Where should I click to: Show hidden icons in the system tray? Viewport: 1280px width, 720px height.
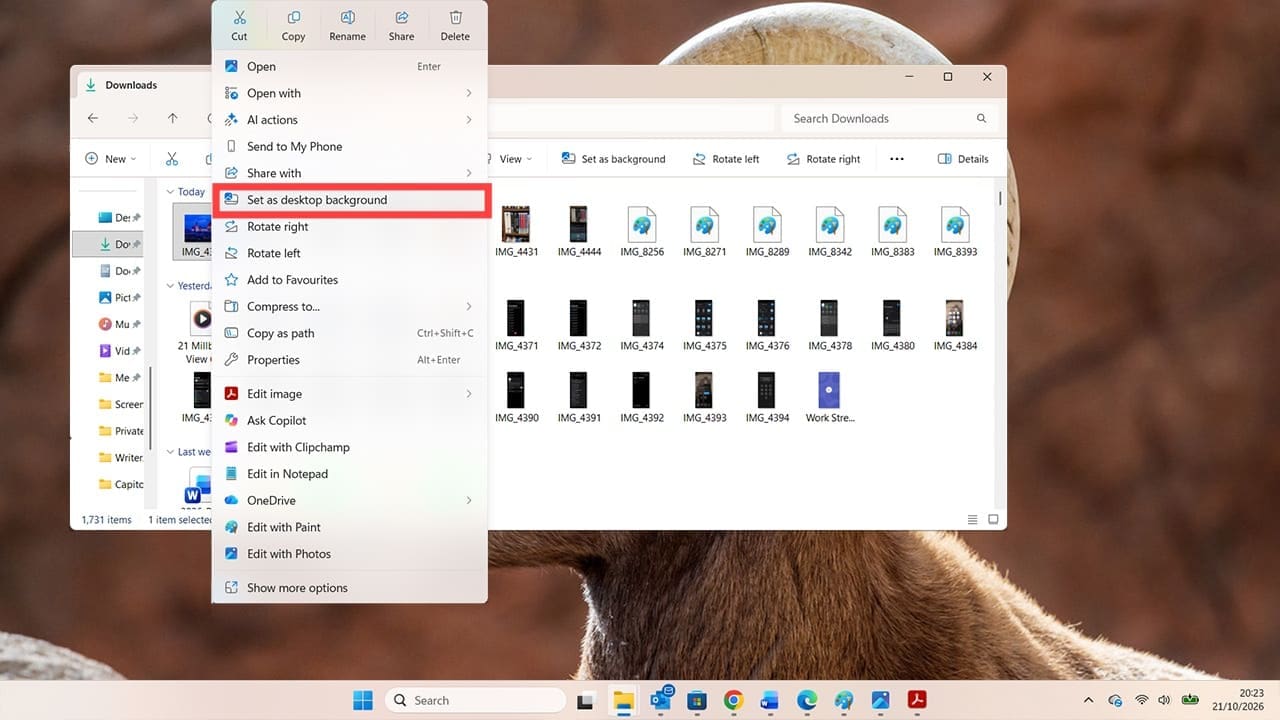[x=1089, y=700]
